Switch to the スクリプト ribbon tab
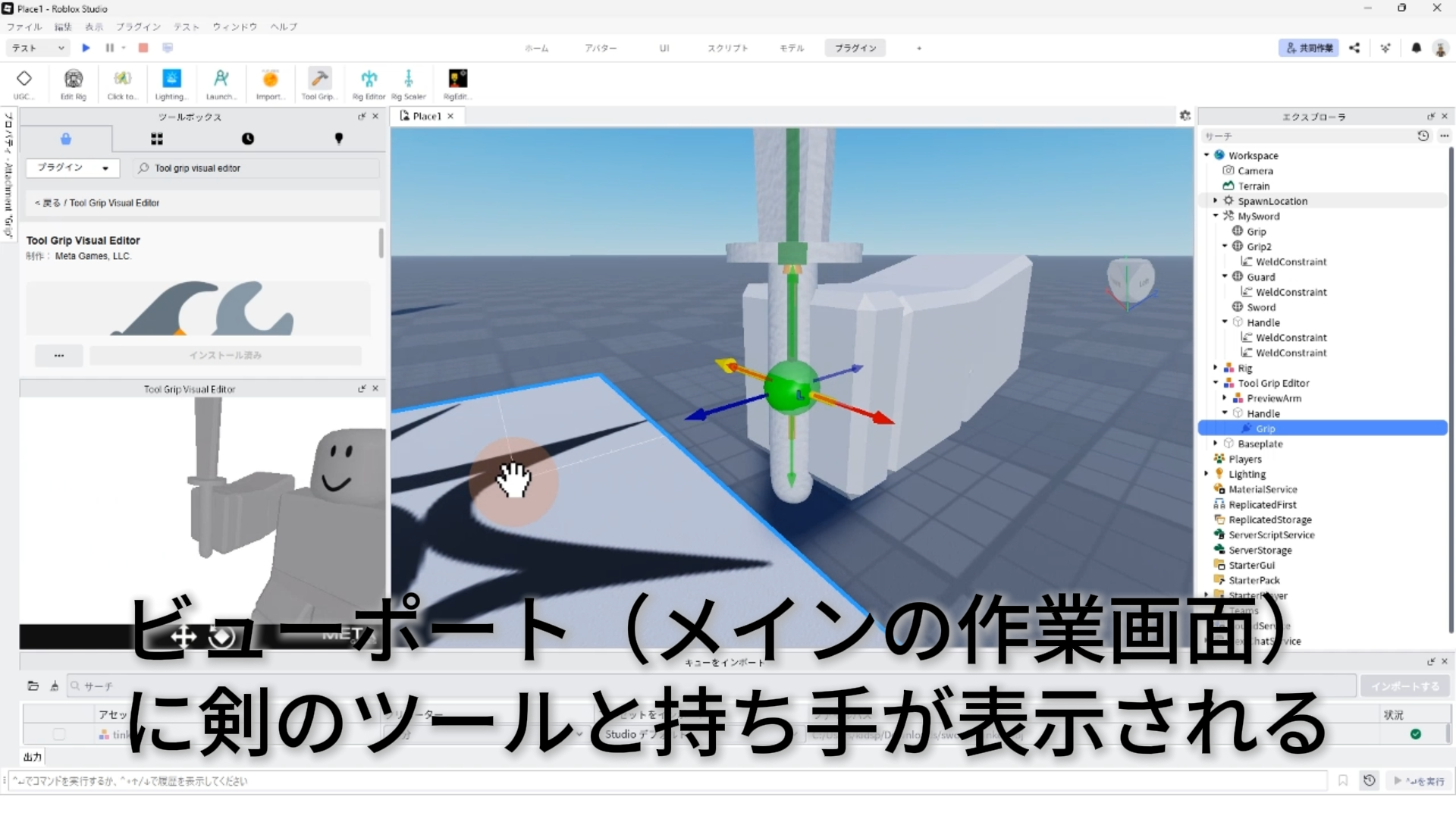The image size is (1456, 819). [727, 48]
